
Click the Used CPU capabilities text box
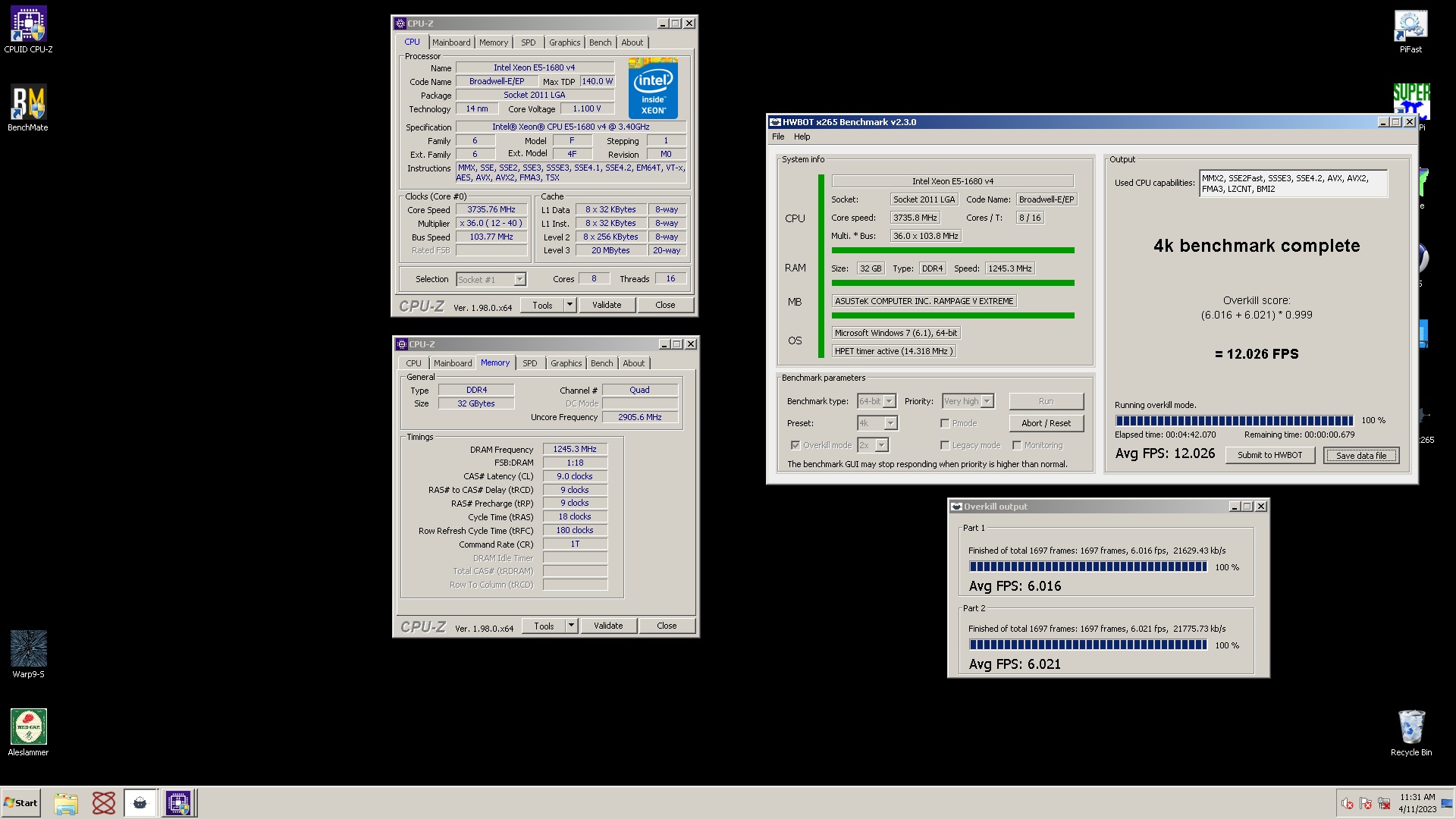click(x=1293, y=184)
